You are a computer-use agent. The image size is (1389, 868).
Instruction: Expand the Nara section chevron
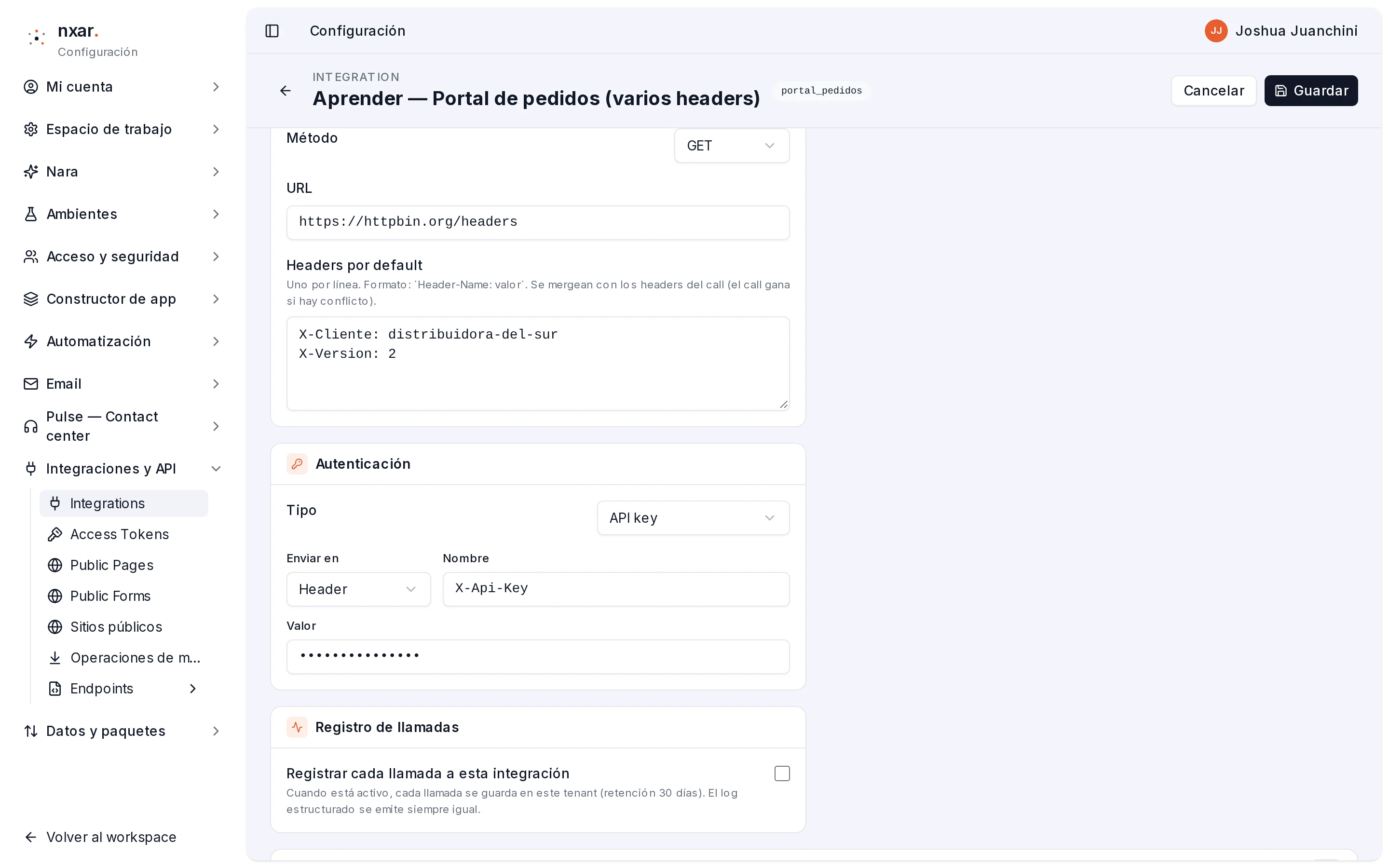[x=216, y=172]
